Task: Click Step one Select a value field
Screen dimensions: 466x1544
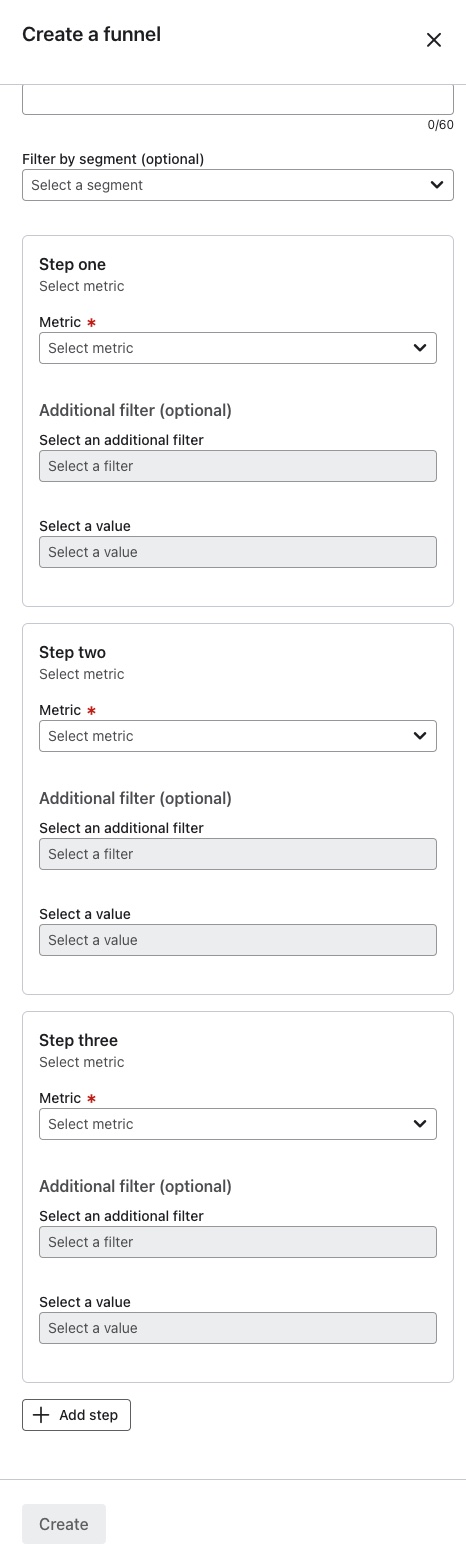Action: pyautogui.click(x=238, y=552)
